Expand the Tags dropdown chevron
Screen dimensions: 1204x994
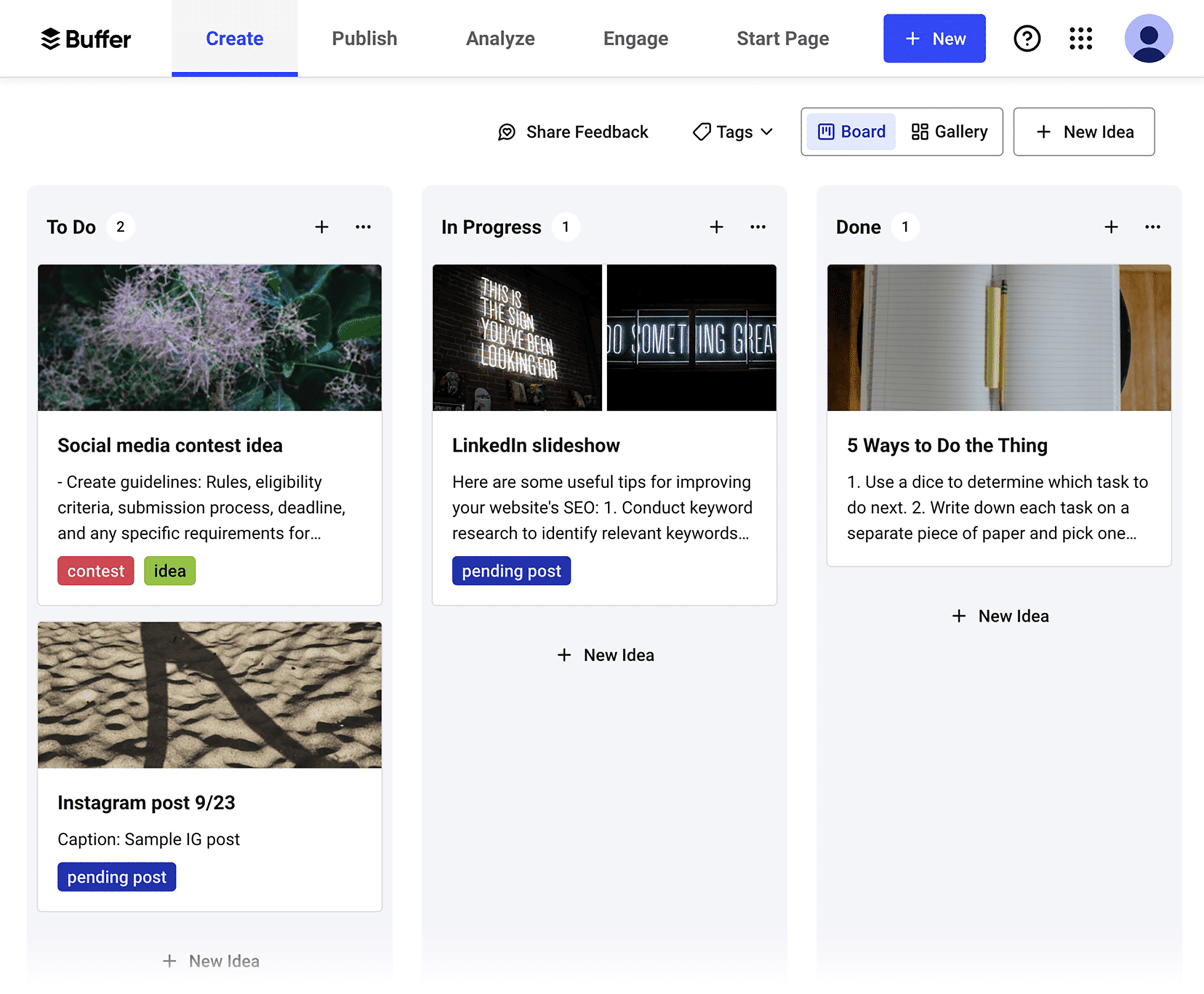(767, 132)
